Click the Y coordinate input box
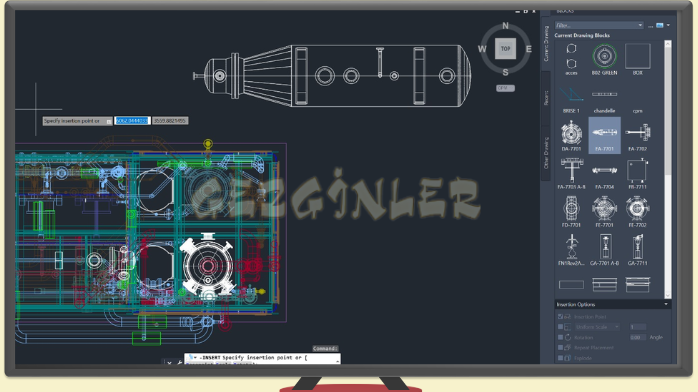 pos(170,121)
